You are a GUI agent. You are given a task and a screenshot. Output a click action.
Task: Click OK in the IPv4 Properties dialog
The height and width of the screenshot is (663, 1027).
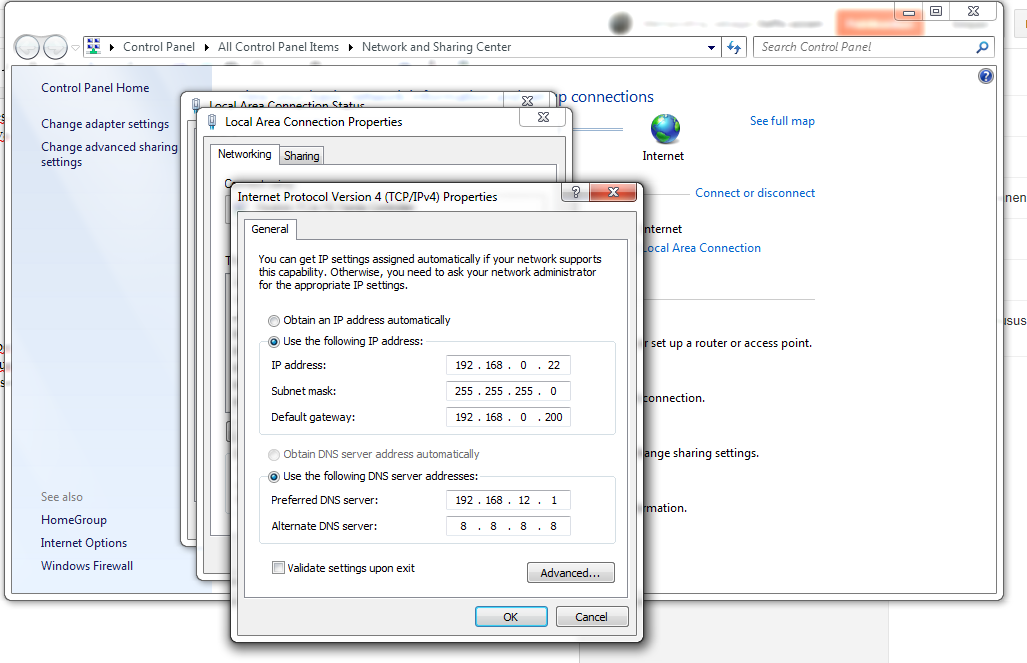511,616
